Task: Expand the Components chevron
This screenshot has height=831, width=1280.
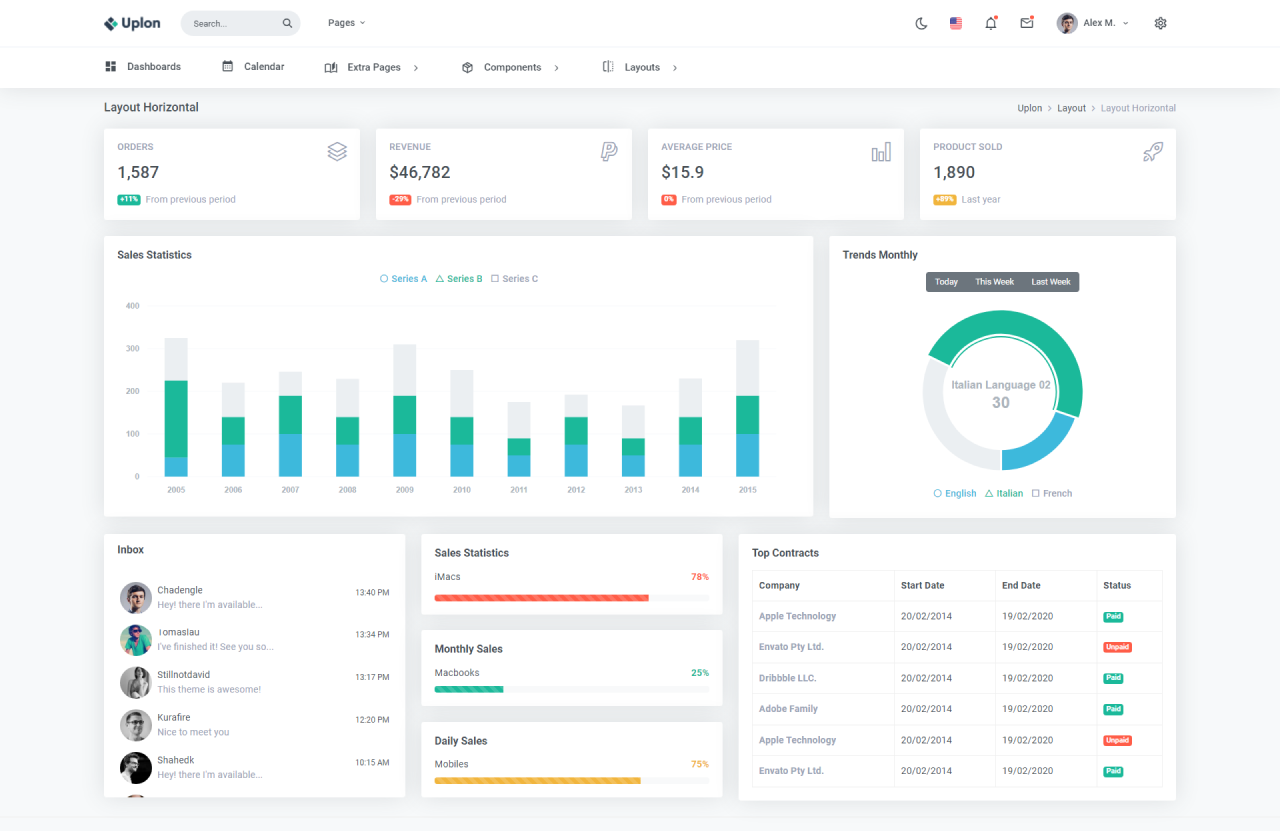Action: click(556, 68)
